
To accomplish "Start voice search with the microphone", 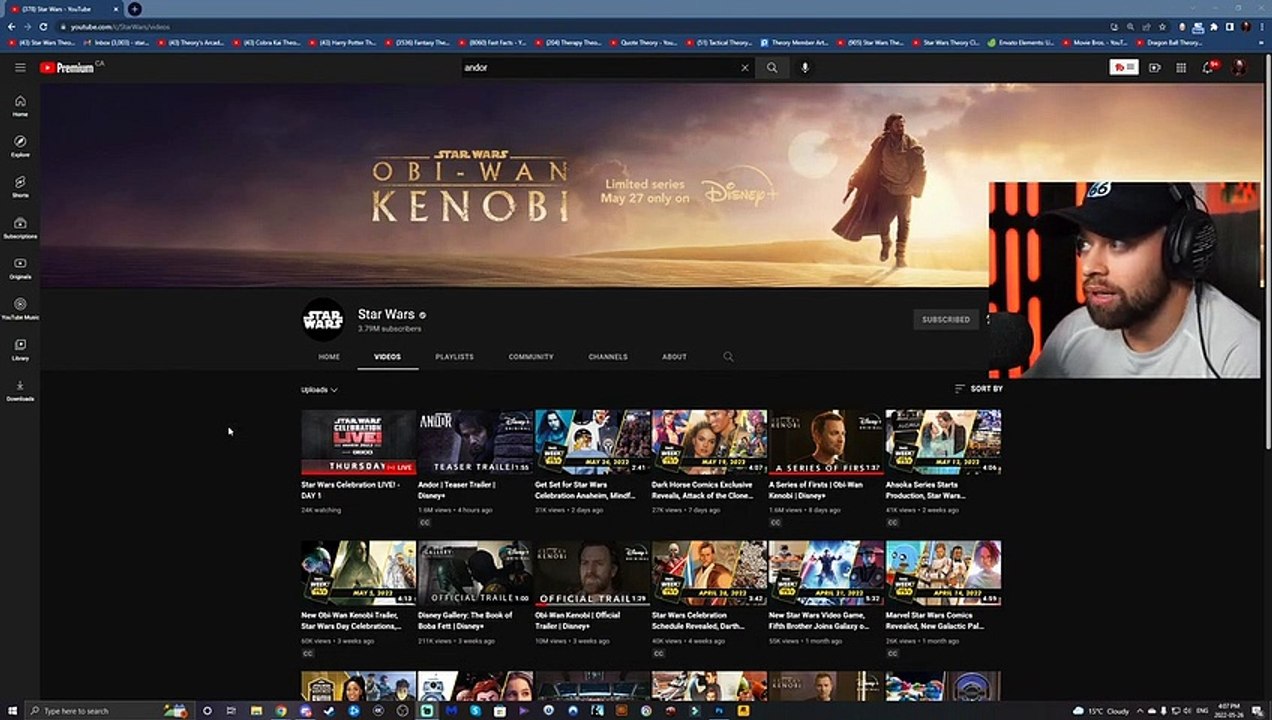I will click(805, 67).
